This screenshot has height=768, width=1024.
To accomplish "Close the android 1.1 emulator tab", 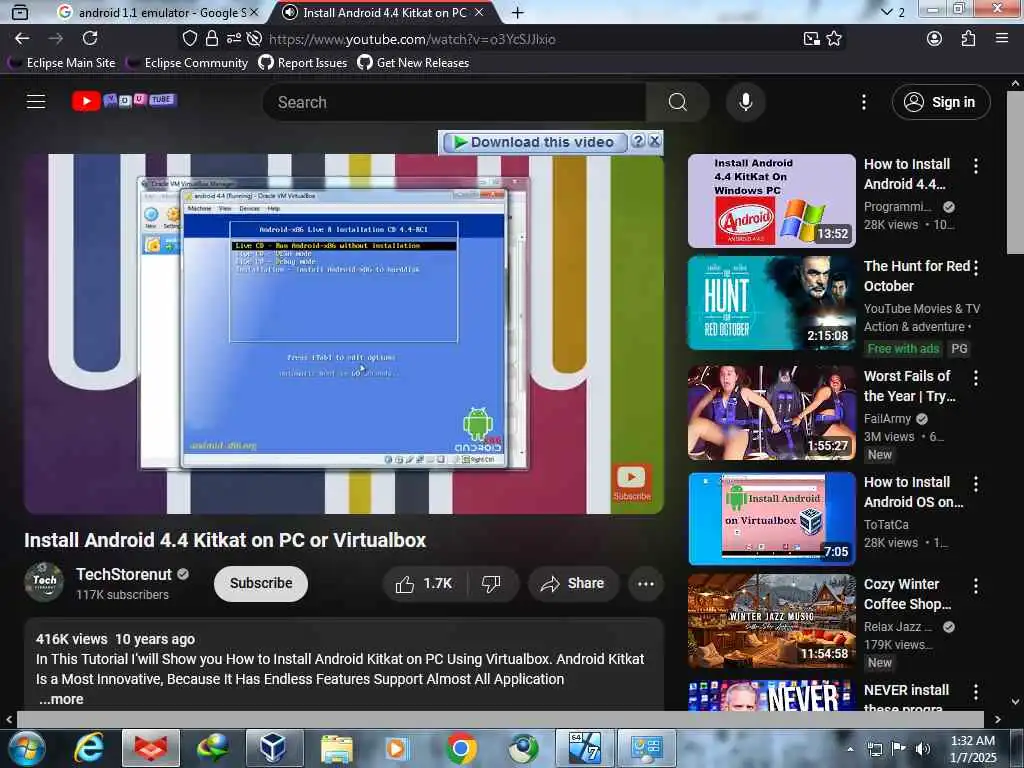I will tap(254, 12).
